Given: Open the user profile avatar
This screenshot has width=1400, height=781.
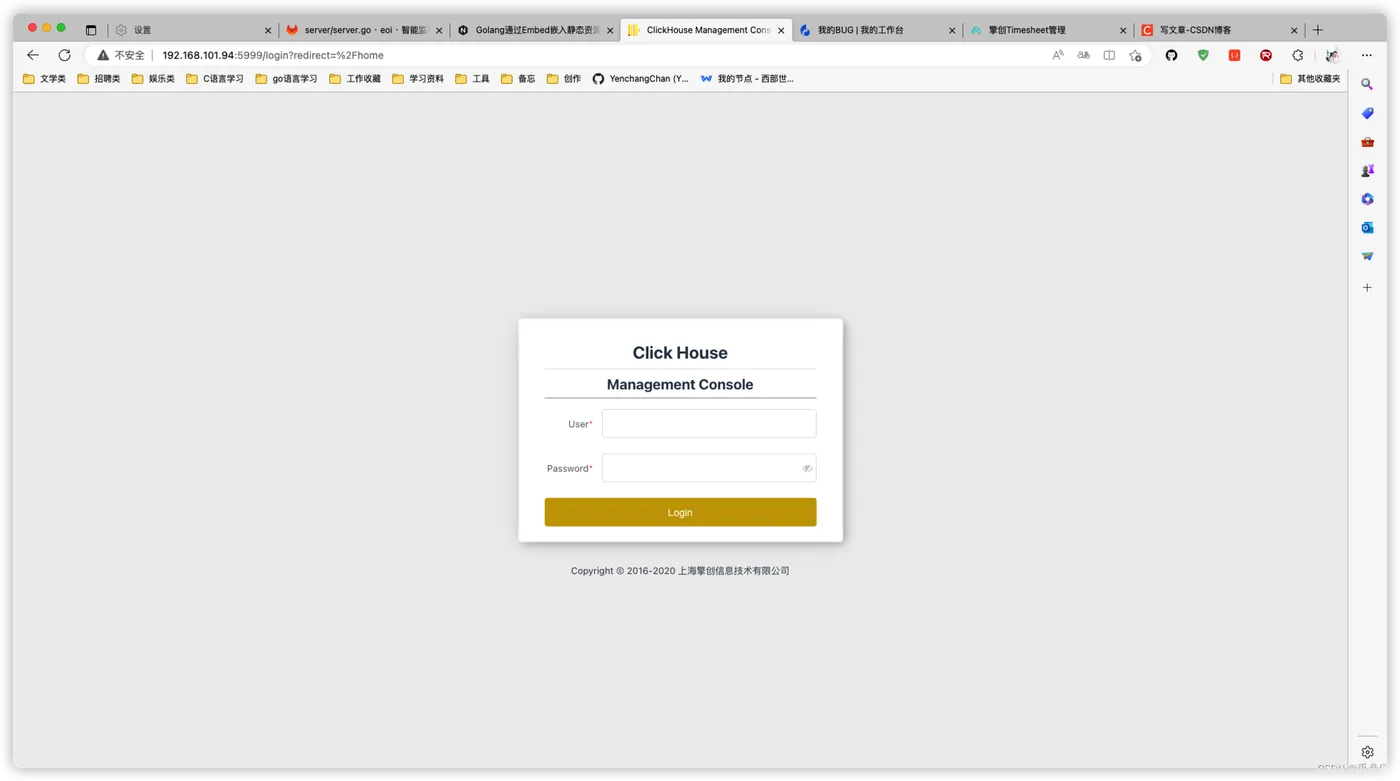Looking at the screenshot, I should coord(1332,55).
